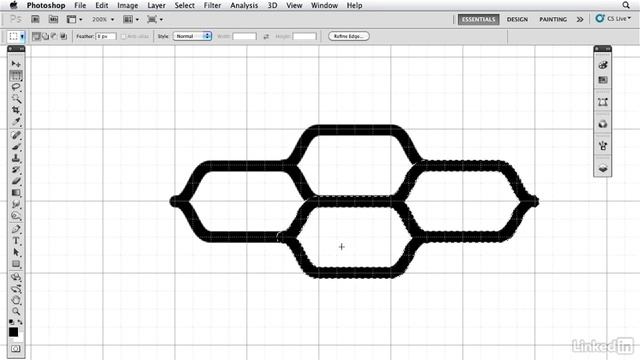This screenshot has height=360, width=640.
Task: Choose Intersect with selection mode
Action: (x=63, y=36)
